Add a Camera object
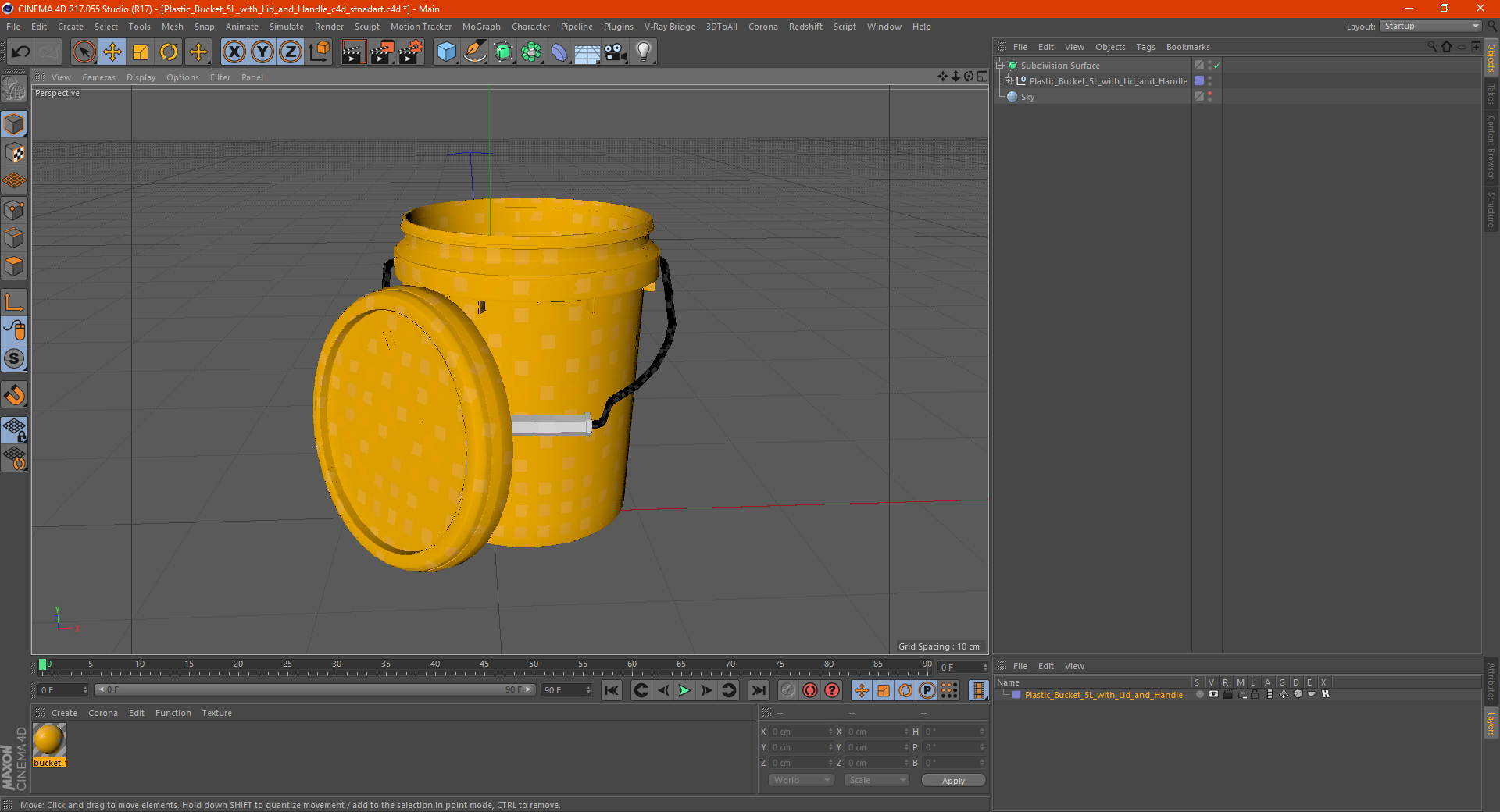This screenshot has height=812, width=1500. [x=616, y=52]
